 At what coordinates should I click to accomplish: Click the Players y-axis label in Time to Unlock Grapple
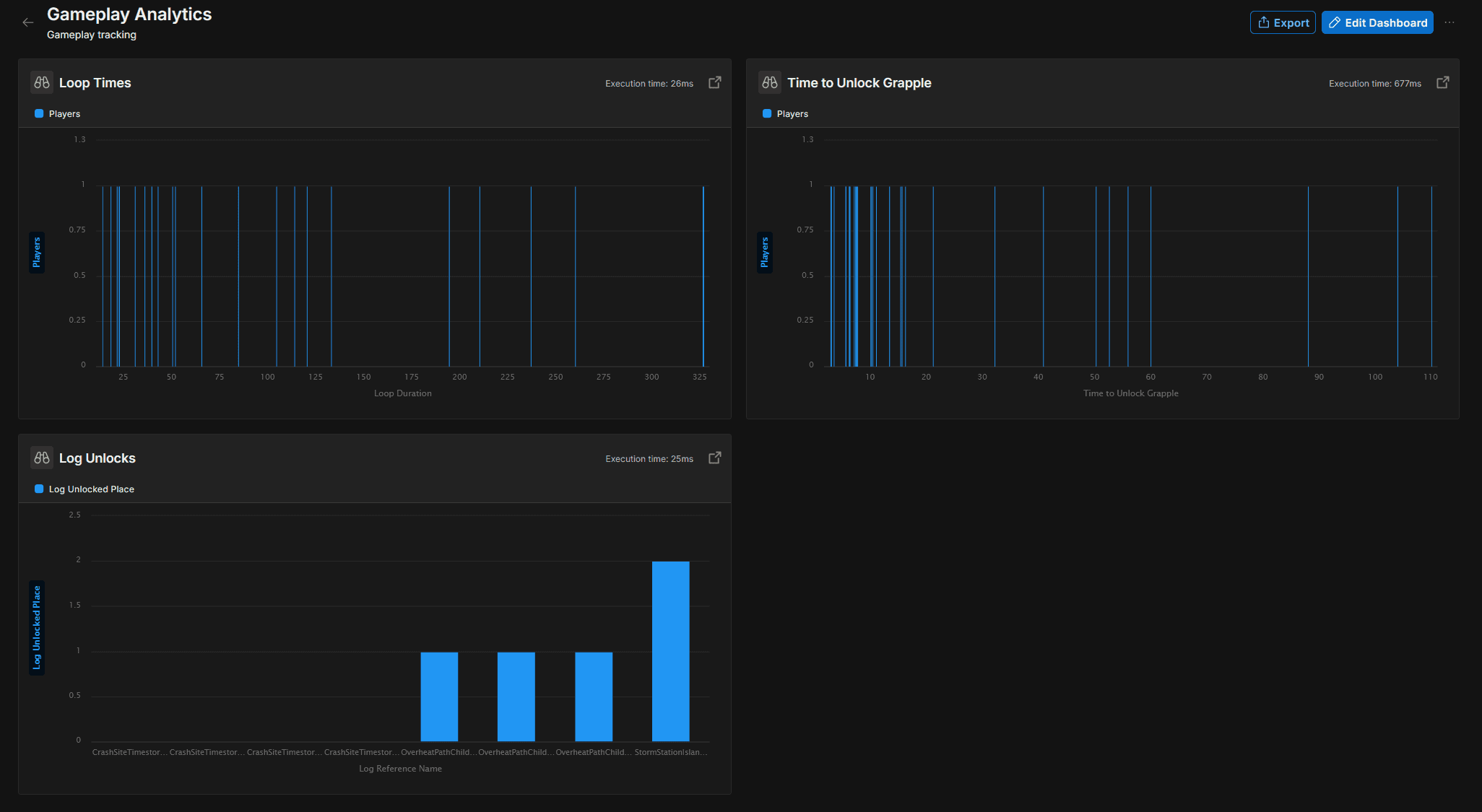[765, 253]
